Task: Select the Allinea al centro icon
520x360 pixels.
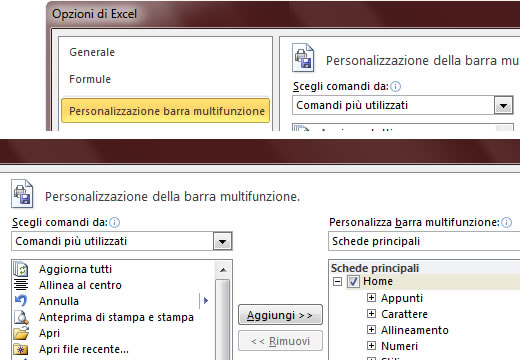Action: click(21, 285)
